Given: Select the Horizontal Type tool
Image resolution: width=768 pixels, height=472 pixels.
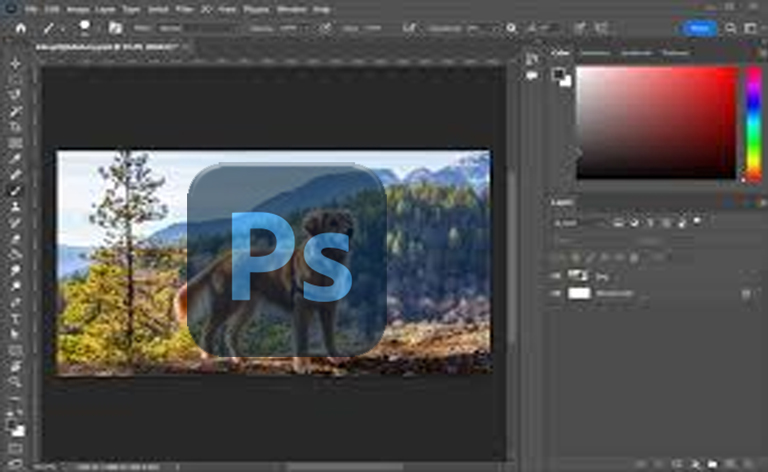Looking at the screenshot, I should tap(16, 318).
